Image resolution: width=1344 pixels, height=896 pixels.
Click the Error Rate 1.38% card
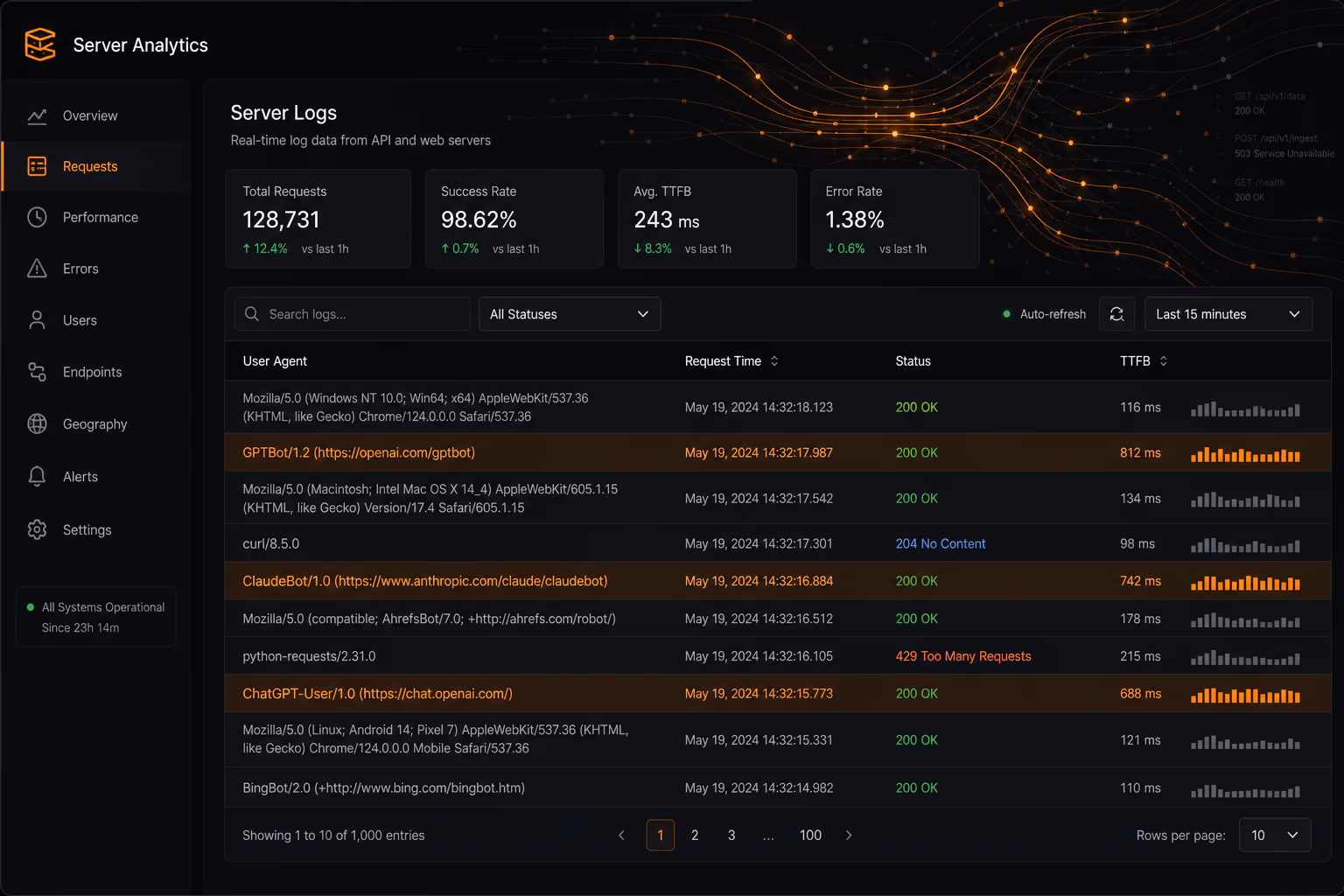click(x=895, y=219)
